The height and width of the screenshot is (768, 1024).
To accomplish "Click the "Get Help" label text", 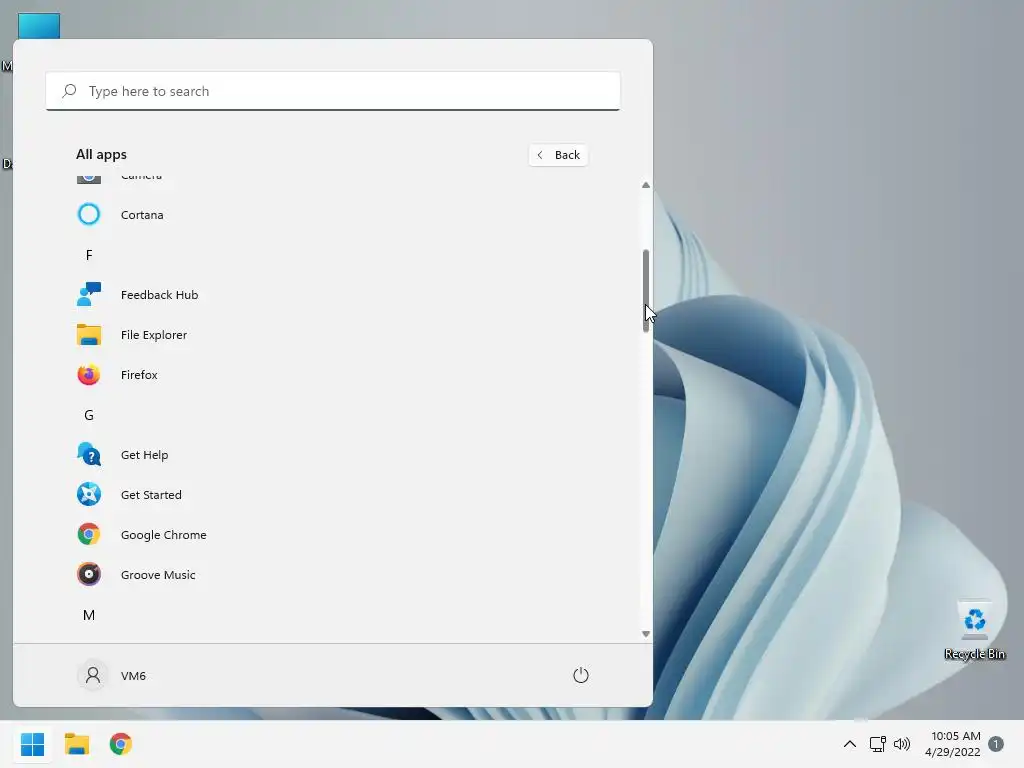I will click(x=144, y=455).
